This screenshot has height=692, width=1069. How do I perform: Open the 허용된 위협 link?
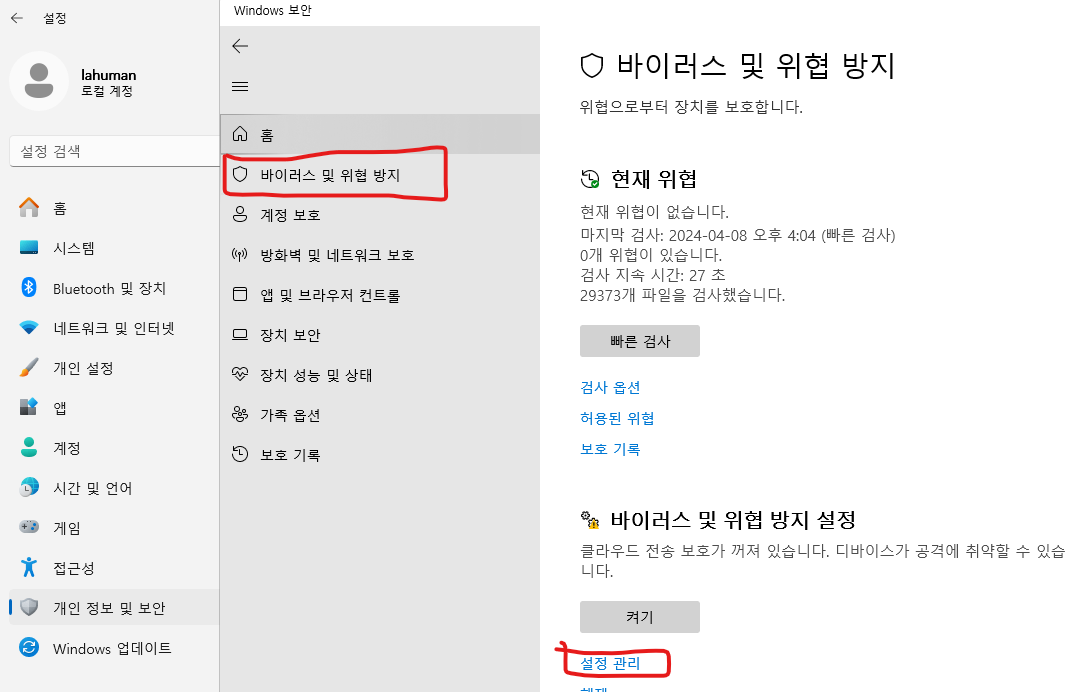[617, 418]
